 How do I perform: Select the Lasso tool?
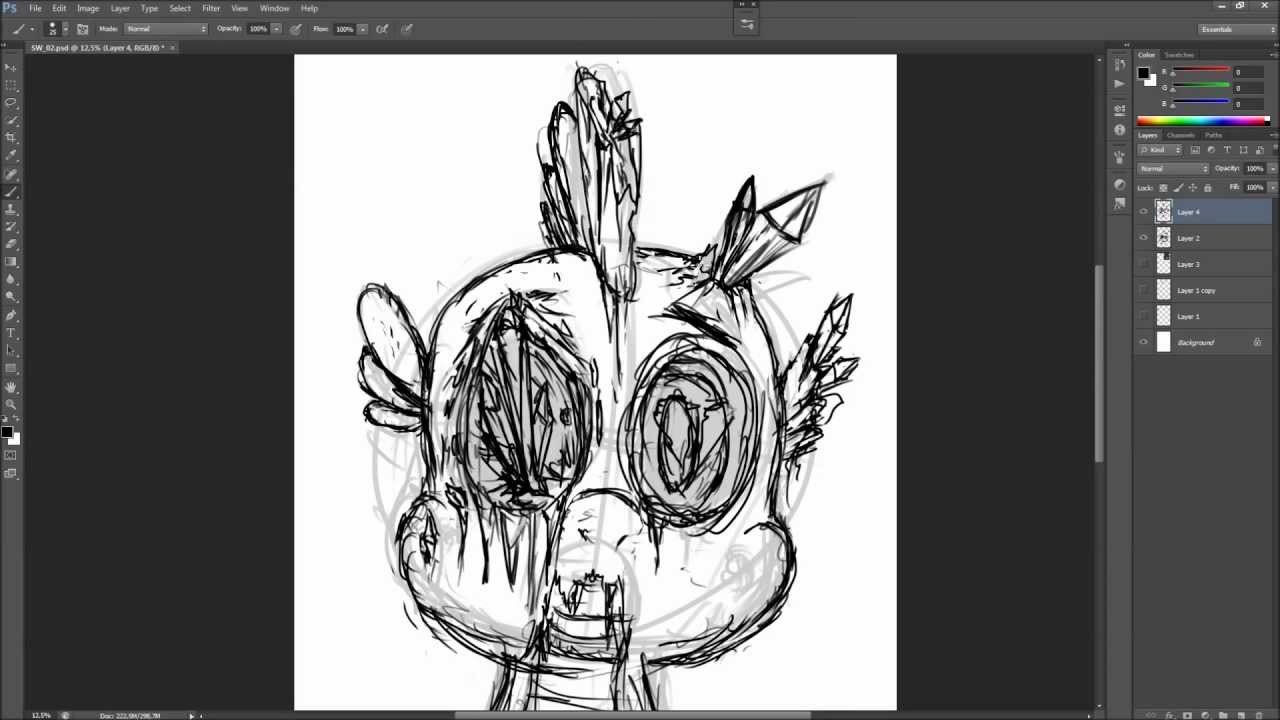pos(11,102)
